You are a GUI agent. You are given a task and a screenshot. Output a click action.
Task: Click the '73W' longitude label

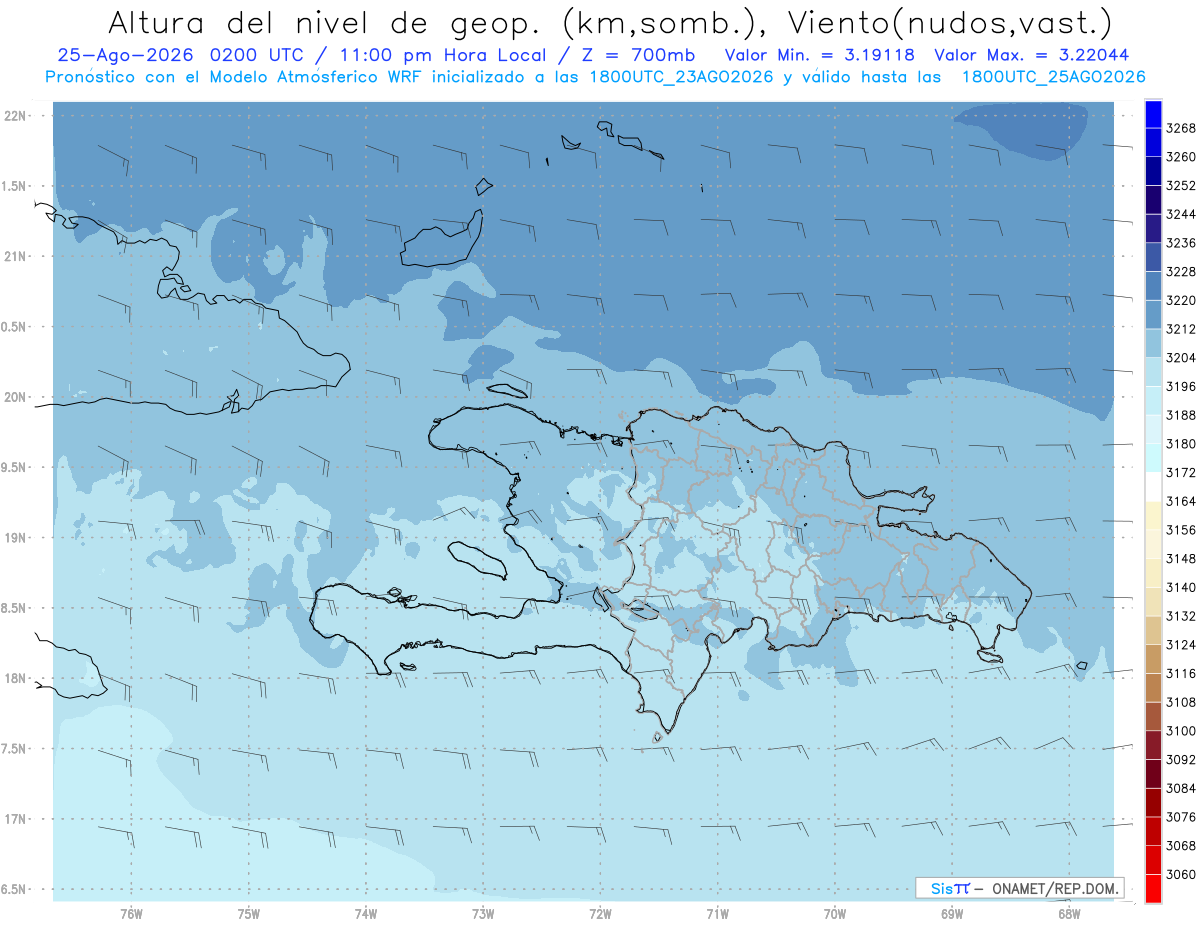[483, 913]
